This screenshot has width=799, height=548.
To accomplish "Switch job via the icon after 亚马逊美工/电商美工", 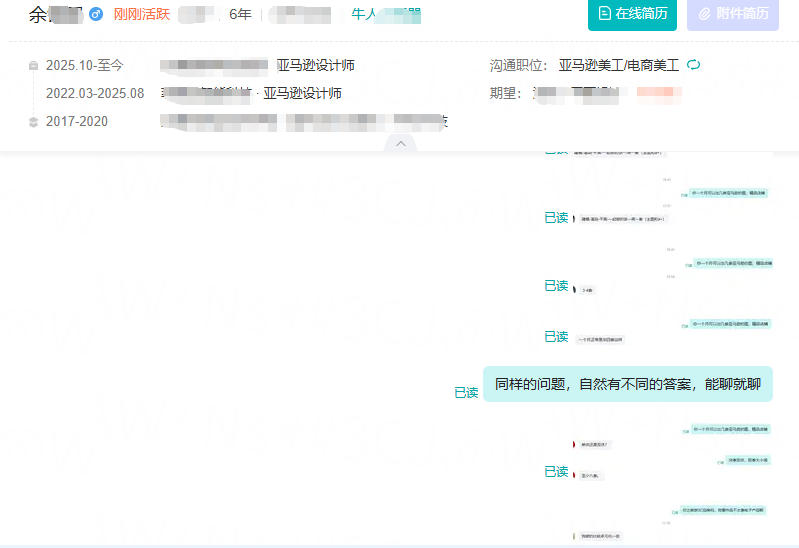I will 693,65.
